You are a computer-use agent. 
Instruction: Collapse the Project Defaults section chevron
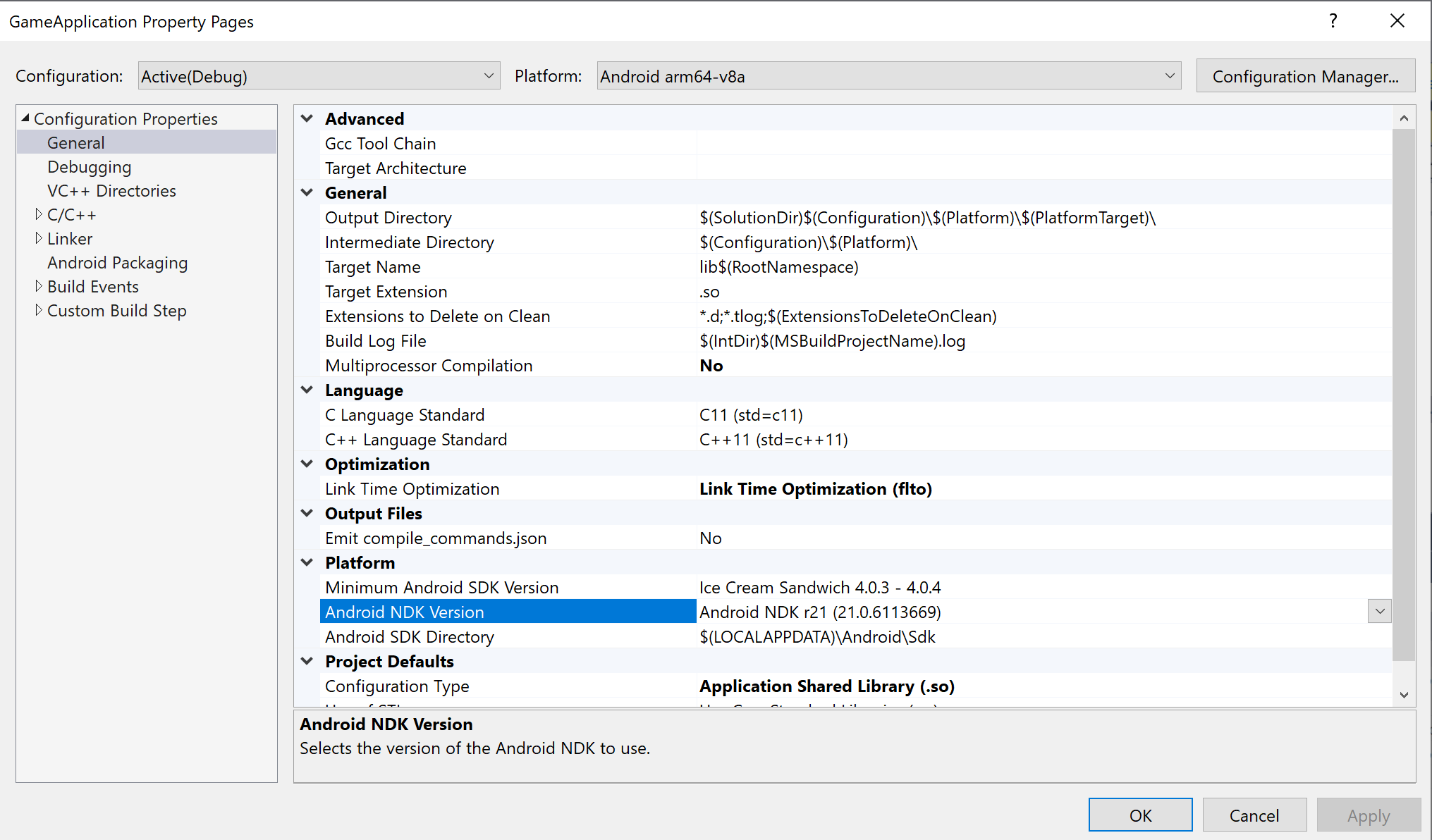(307, 661)
